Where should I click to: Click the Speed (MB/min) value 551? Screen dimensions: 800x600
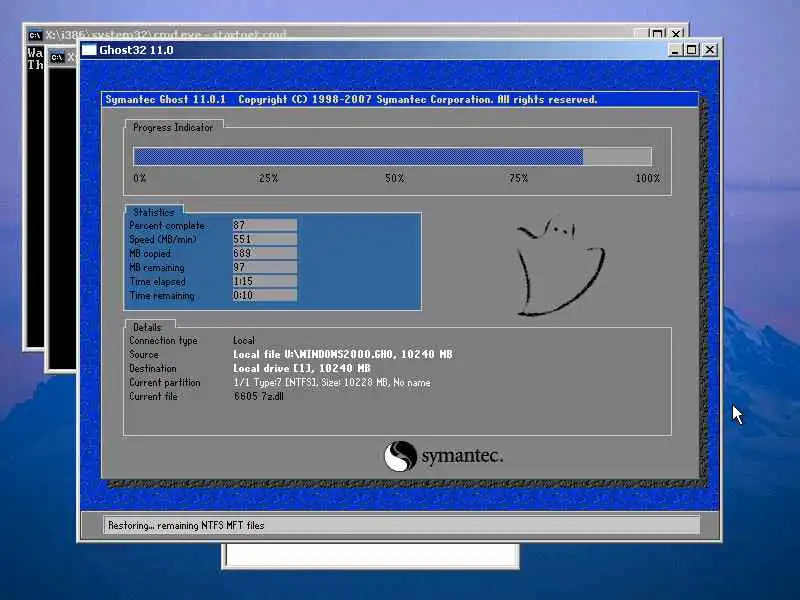click(x=265, y=239)
